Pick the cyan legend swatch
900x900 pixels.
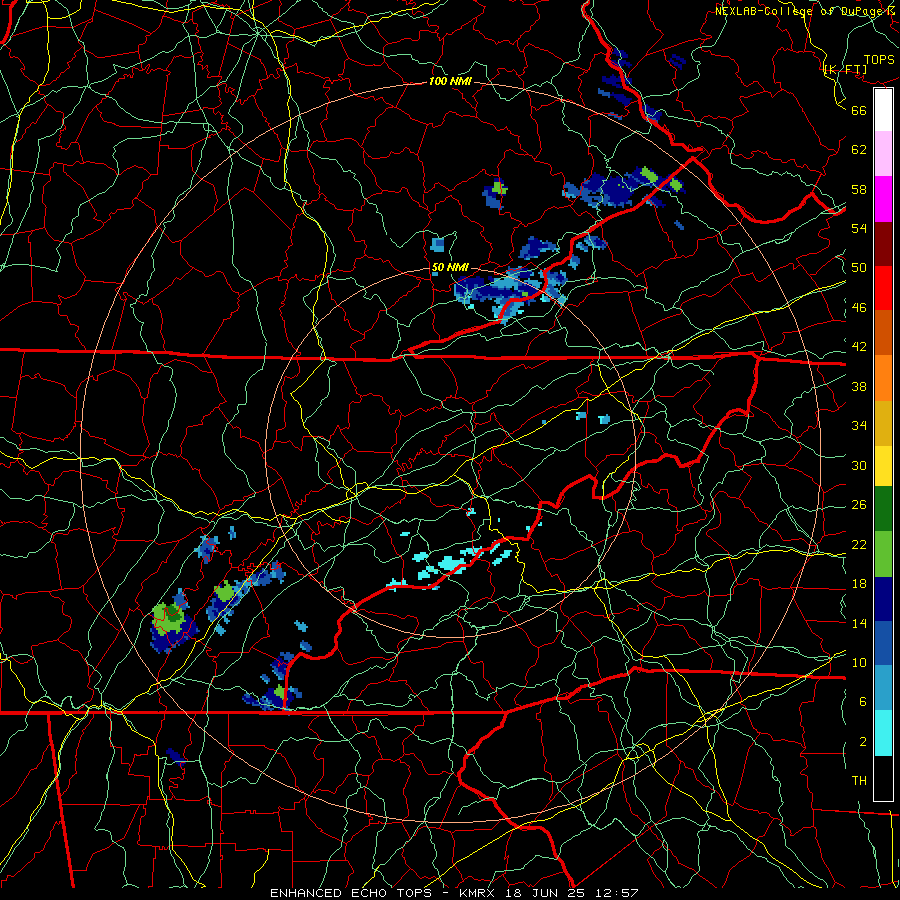click(x=883, y=733)
